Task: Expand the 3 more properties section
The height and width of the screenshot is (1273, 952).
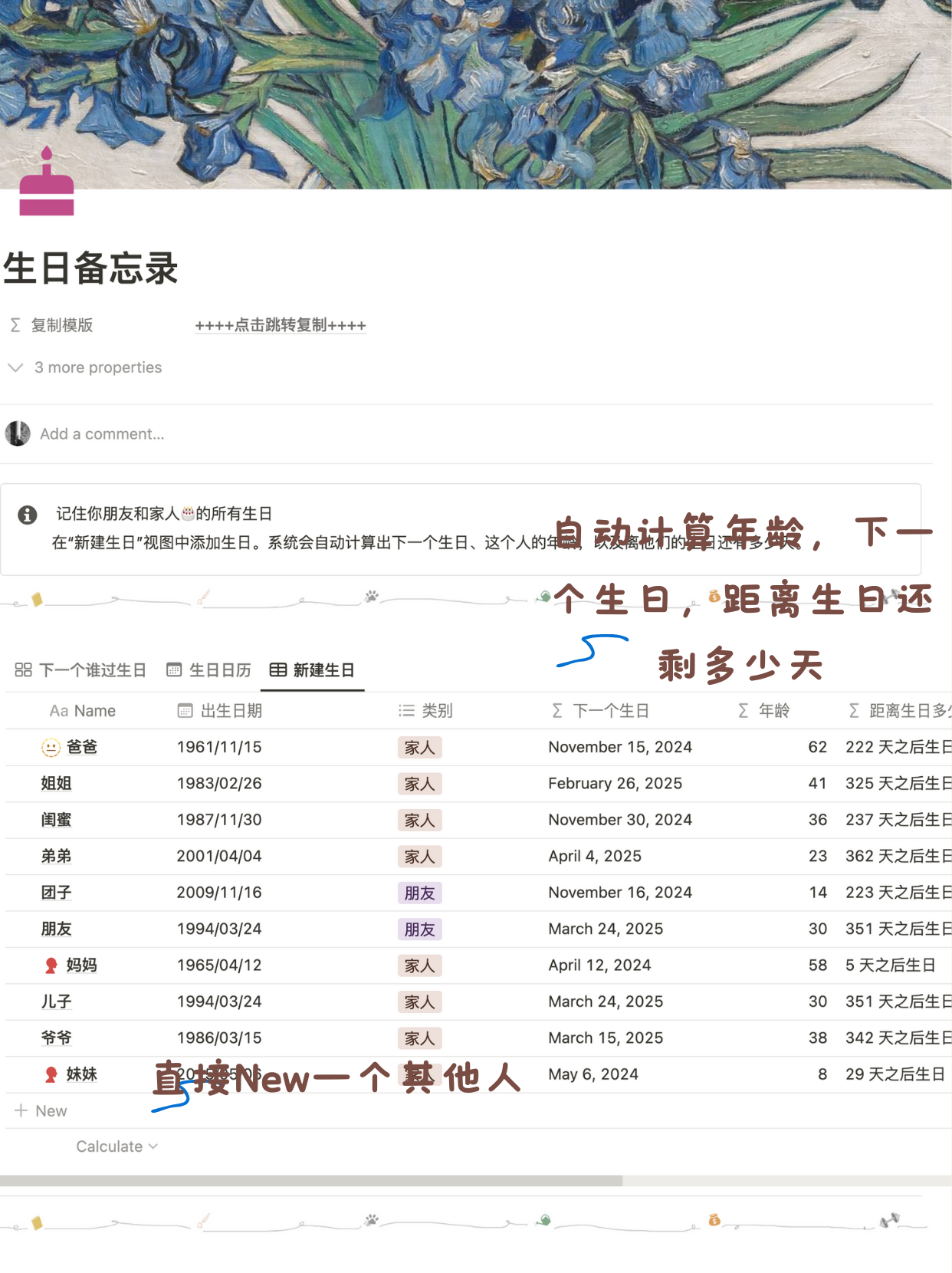Action: tap(86, 367)
